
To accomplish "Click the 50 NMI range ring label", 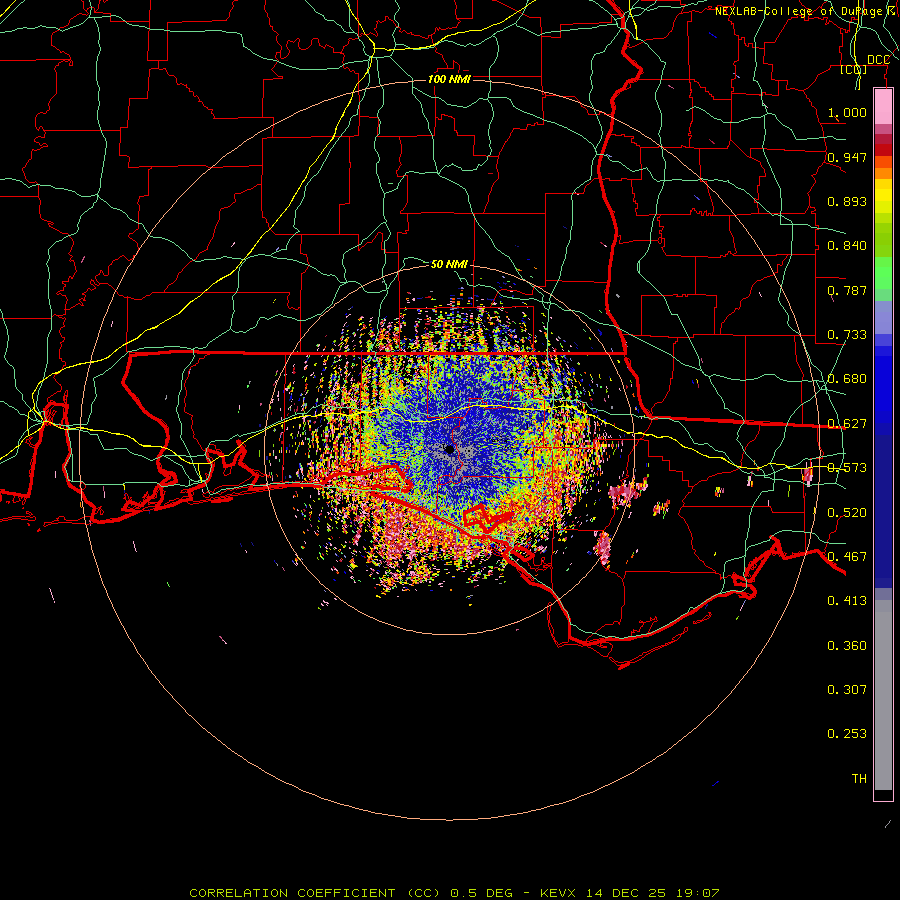I will (x=449, y=264).
